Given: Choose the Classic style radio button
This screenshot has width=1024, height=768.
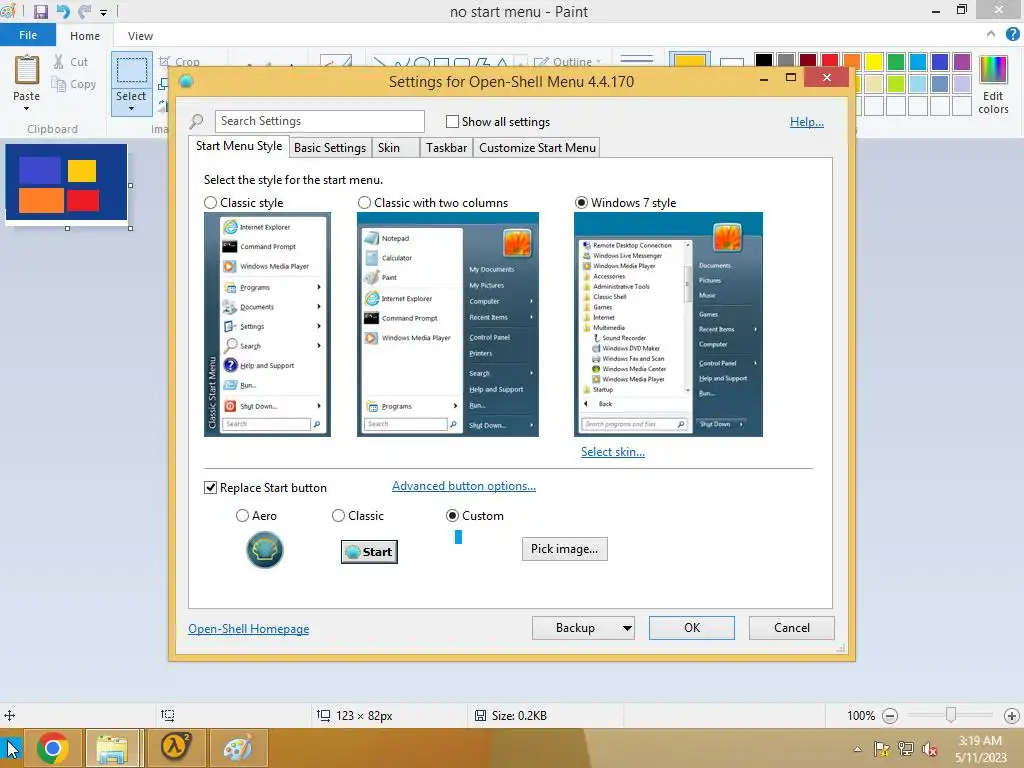Looking at the screenshot, I should click(210, 202).
